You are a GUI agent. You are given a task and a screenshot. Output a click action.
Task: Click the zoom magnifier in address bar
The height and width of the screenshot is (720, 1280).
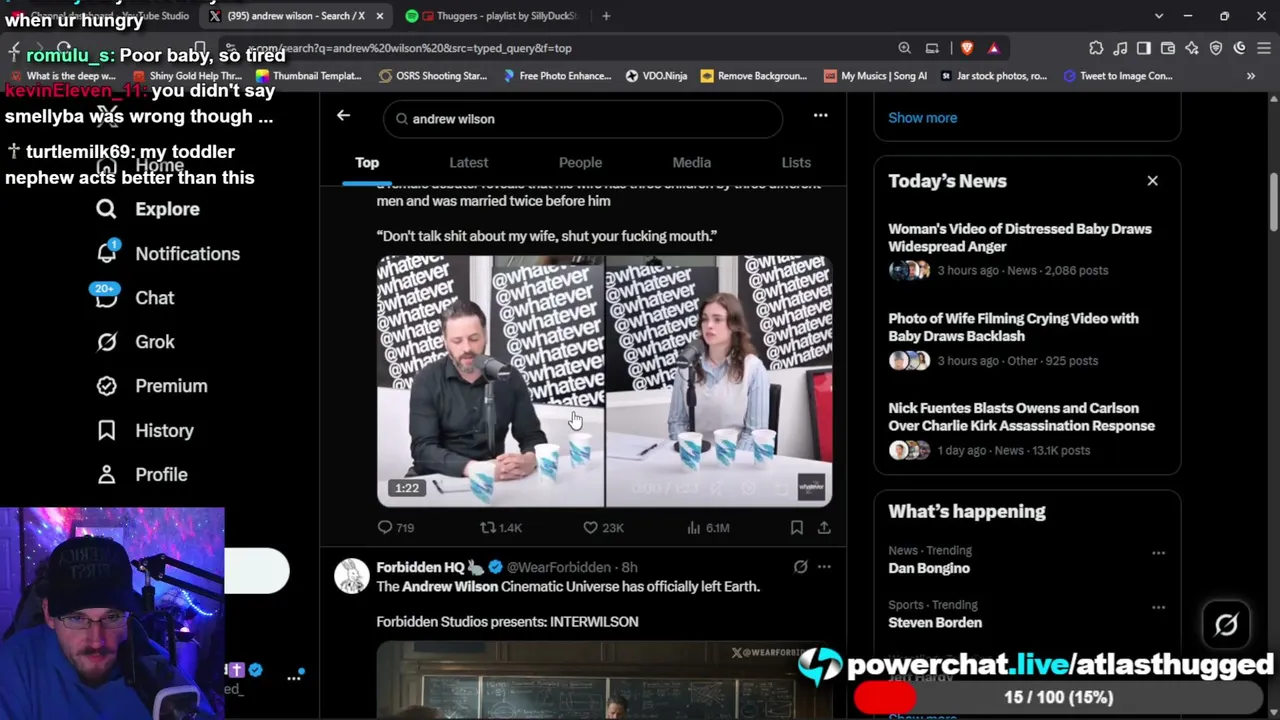coord(904,48)
